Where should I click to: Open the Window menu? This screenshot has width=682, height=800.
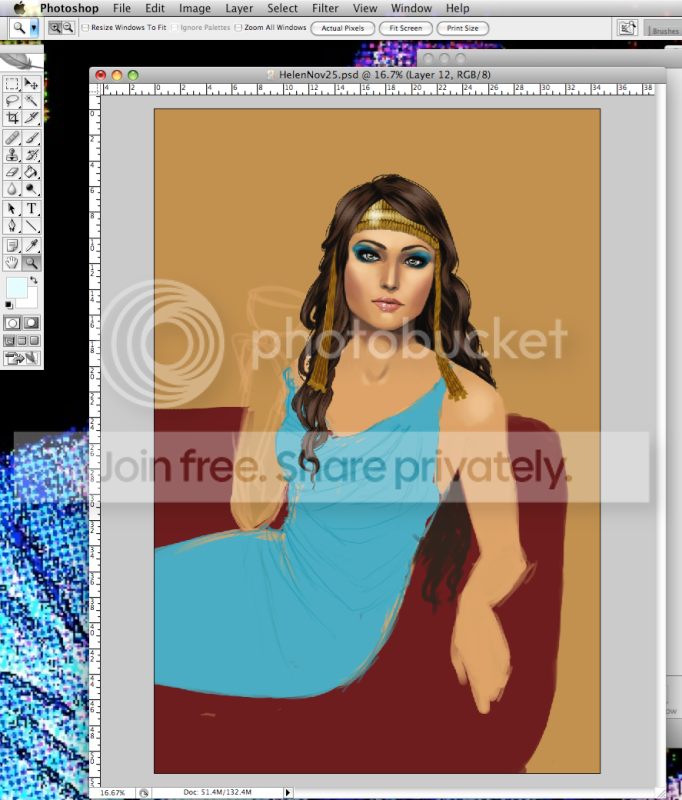coord(412,8)
